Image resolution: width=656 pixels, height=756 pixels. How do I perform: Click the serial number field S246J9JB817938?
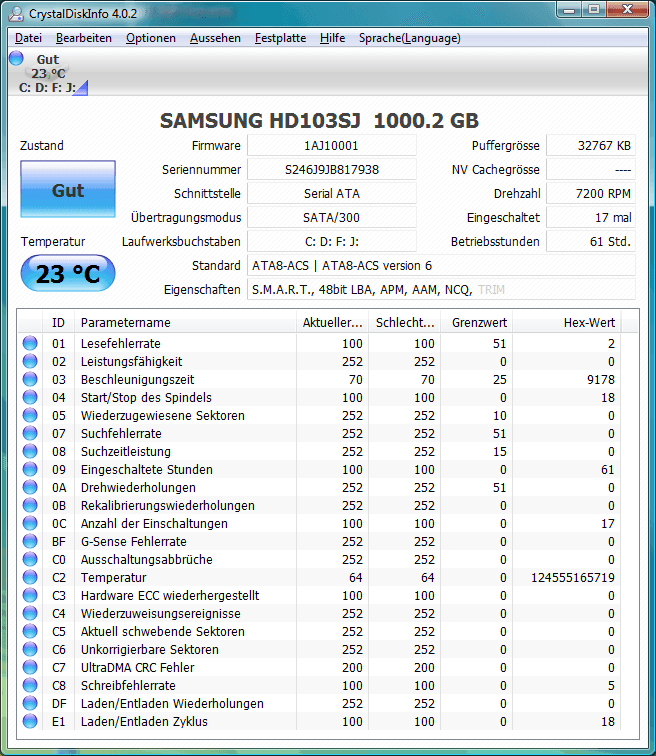point(332,170)
